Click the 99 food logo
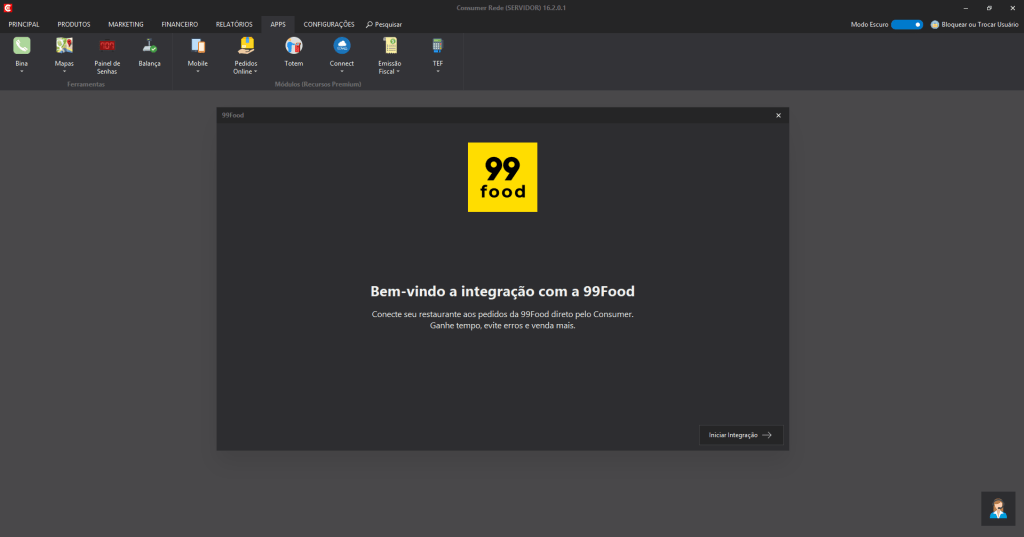The image size is (1024, 537). point(502,177)
